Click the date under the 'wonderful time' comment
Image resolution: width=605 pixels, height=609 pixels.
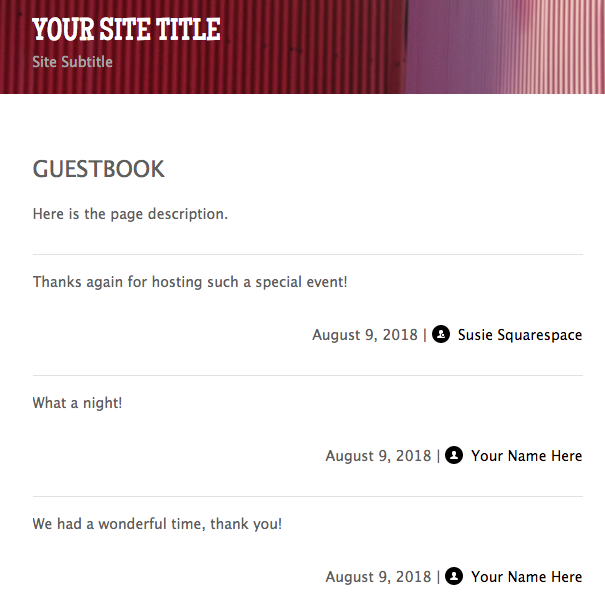[378, 577]
